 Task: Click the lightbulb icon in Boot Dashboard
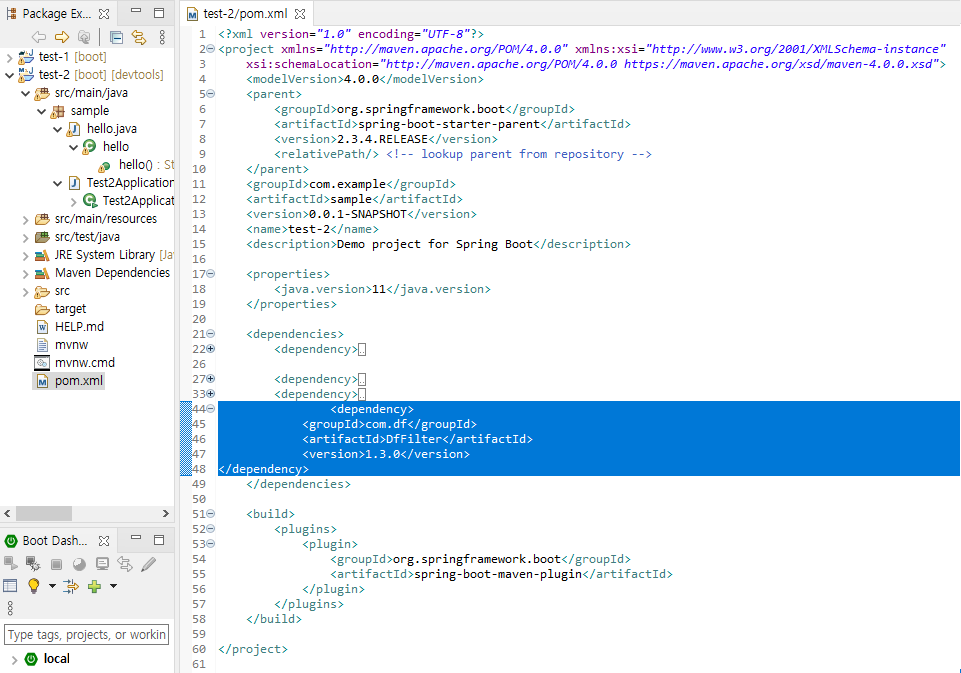pyautogui.click(x=34, y=586)
